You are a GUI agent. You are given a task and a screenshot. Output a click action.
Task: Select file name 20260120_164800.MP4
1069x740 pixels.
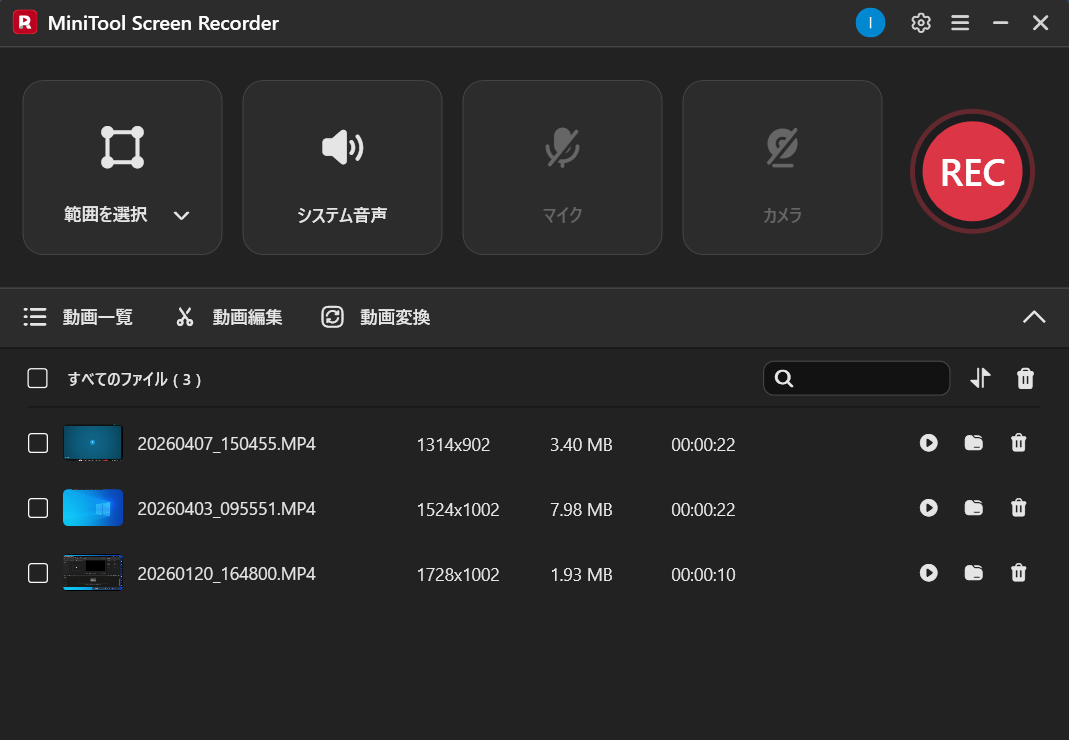point(226,574)
